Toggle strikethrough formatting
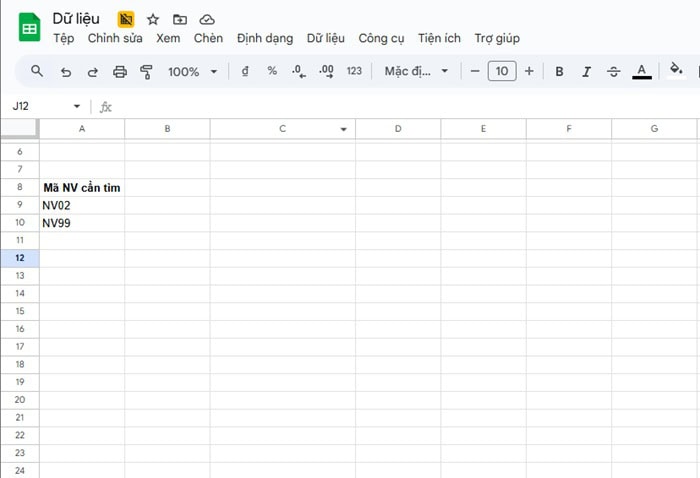 click(x=613, y=71)
